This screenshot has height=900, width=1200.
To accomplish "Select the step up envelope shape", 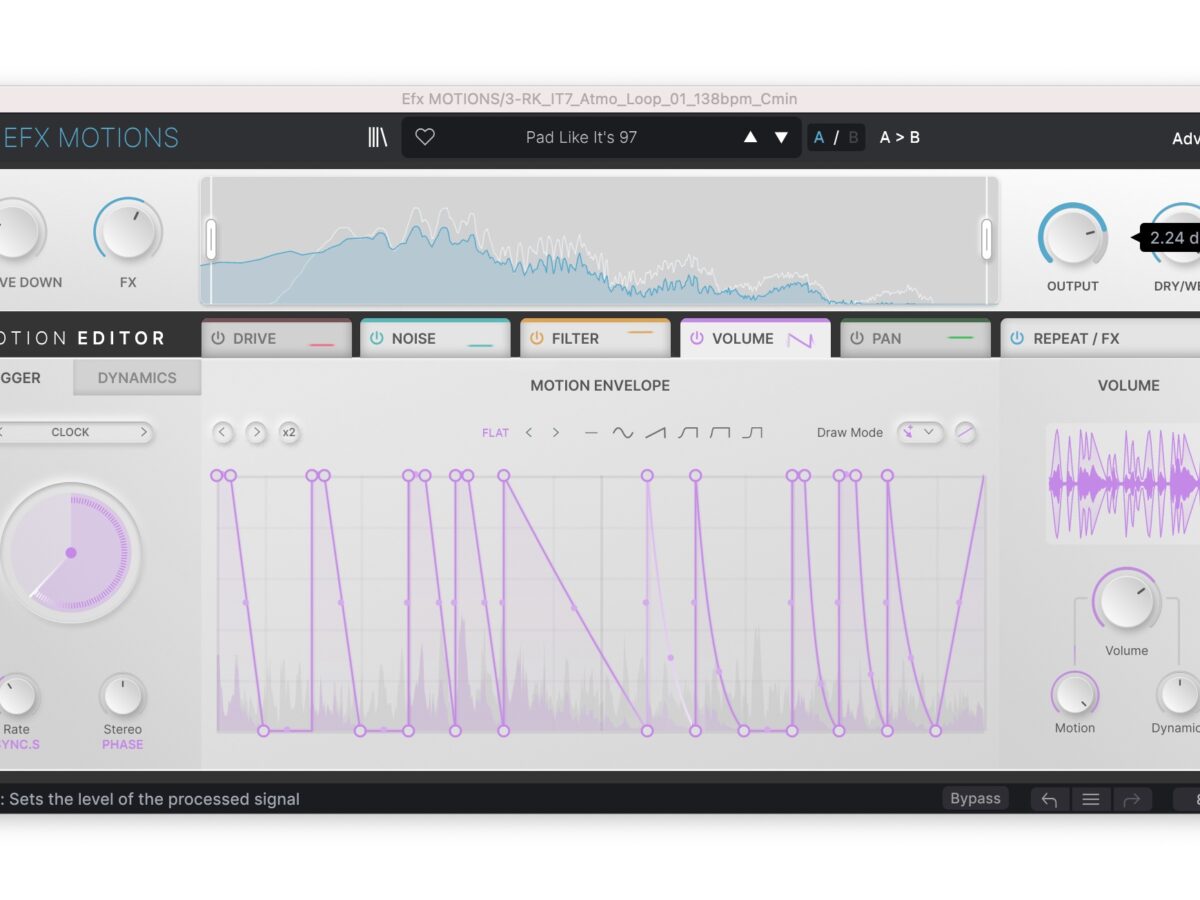I will pyautogui.click(x=753, y=433).
